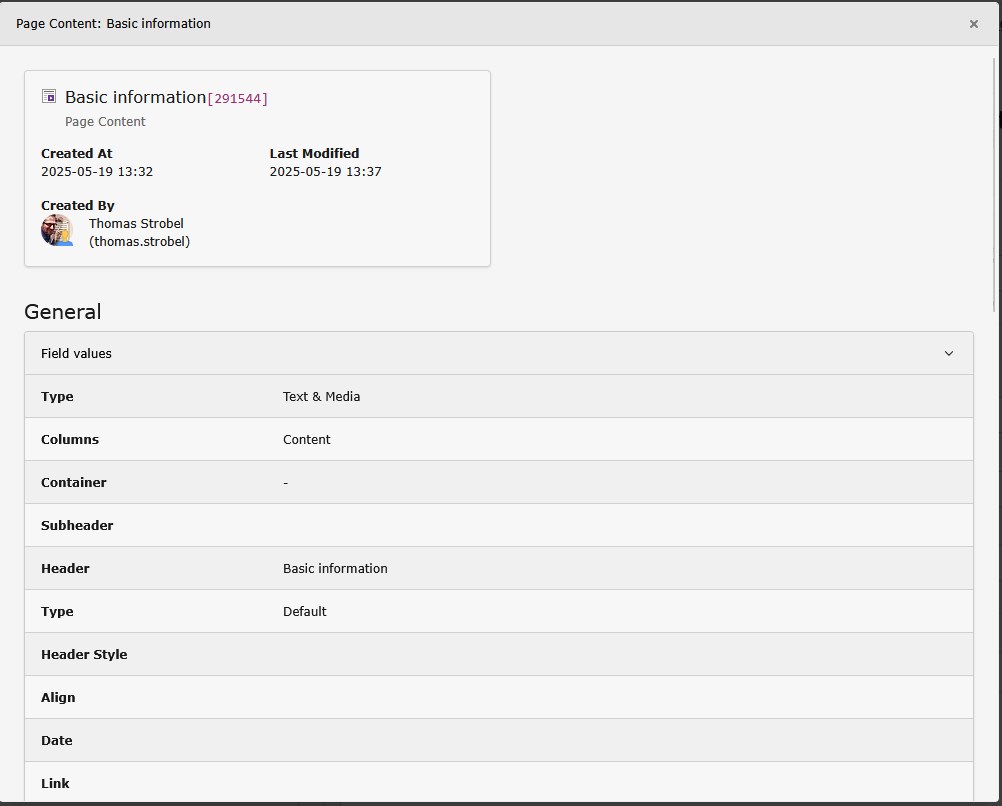Click the Align field row

pyautogui.click(x=498, y=698)
